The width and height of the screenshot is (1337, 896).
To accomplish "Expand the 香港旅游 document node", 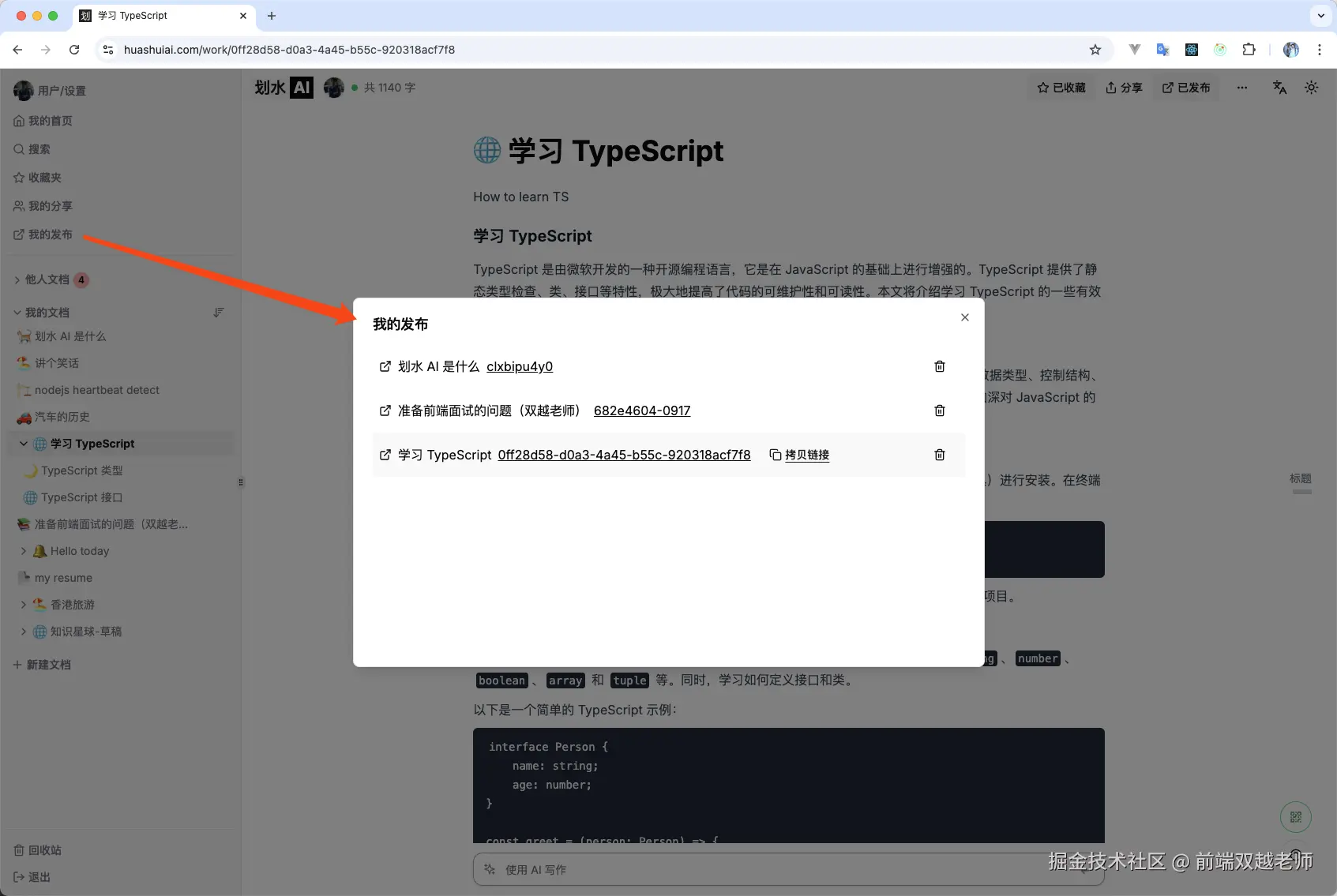I will [23, 604].
